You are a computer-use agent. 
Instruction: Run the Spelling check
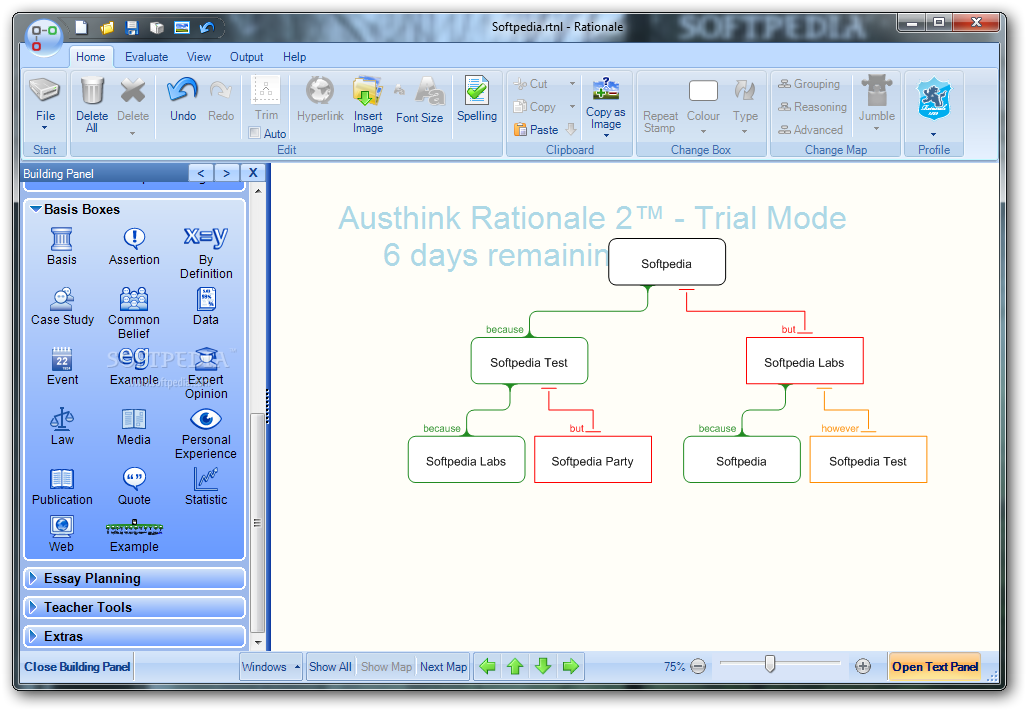tap(477, 98)
